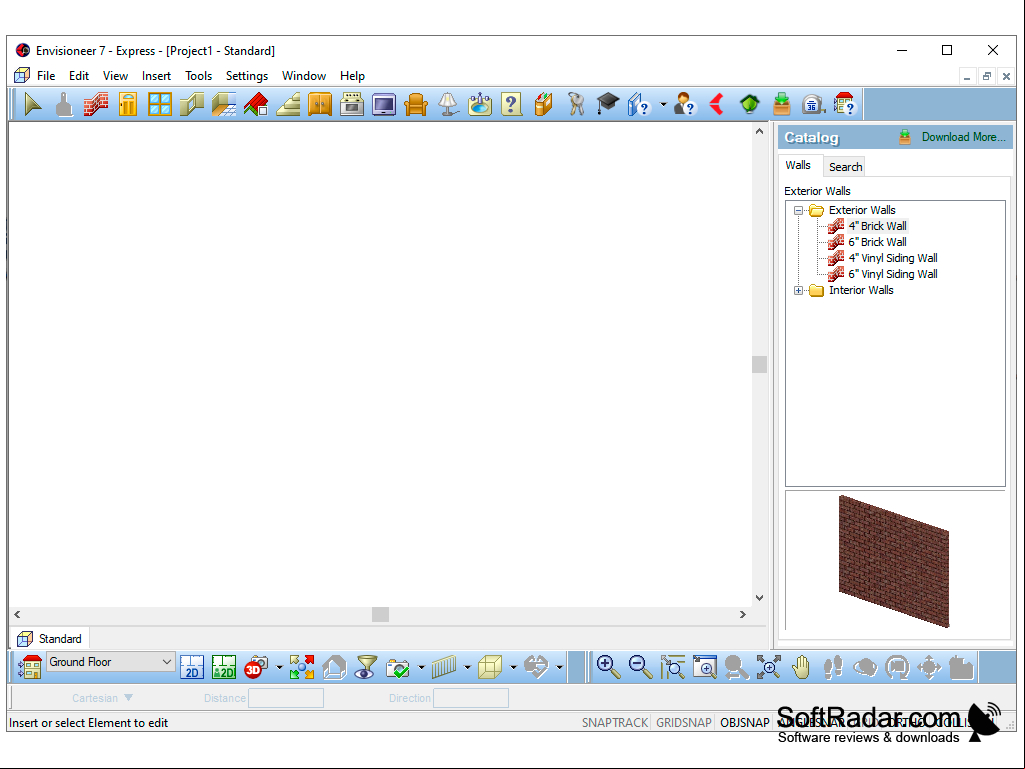Pick the Walls tool in top toolbar
Viewport: 1025px width, 769px height.
pyautogui.click(x=96, y=105)
